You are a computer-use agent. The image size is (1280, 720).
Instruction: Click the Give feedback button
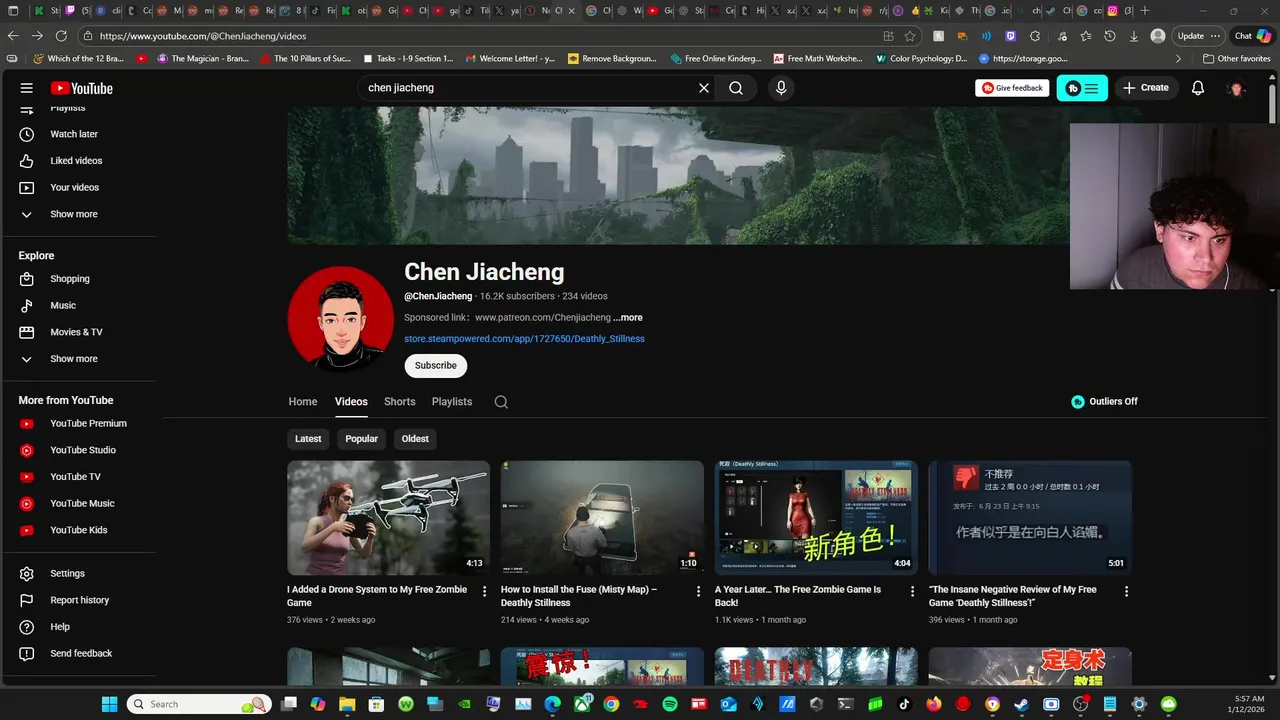coord(1012,88)
